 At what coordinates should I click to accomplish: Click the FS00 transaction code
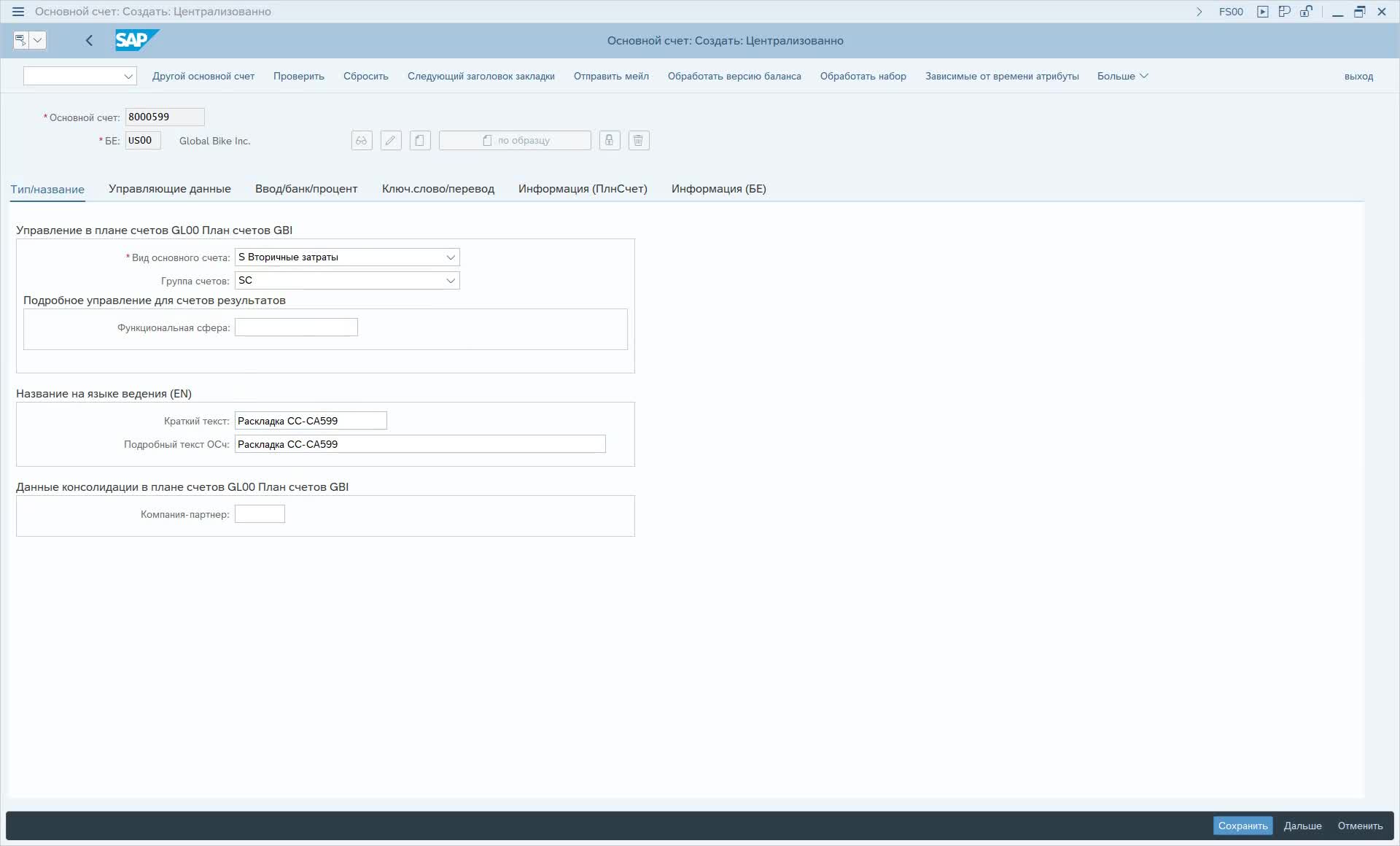click(1231, 12)
